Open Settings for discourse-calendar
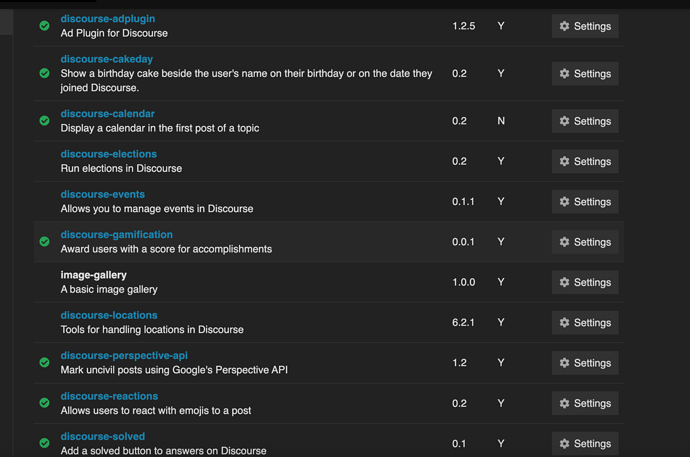The image size is (690, 457). pyautogui.click(x=585, y=121)
